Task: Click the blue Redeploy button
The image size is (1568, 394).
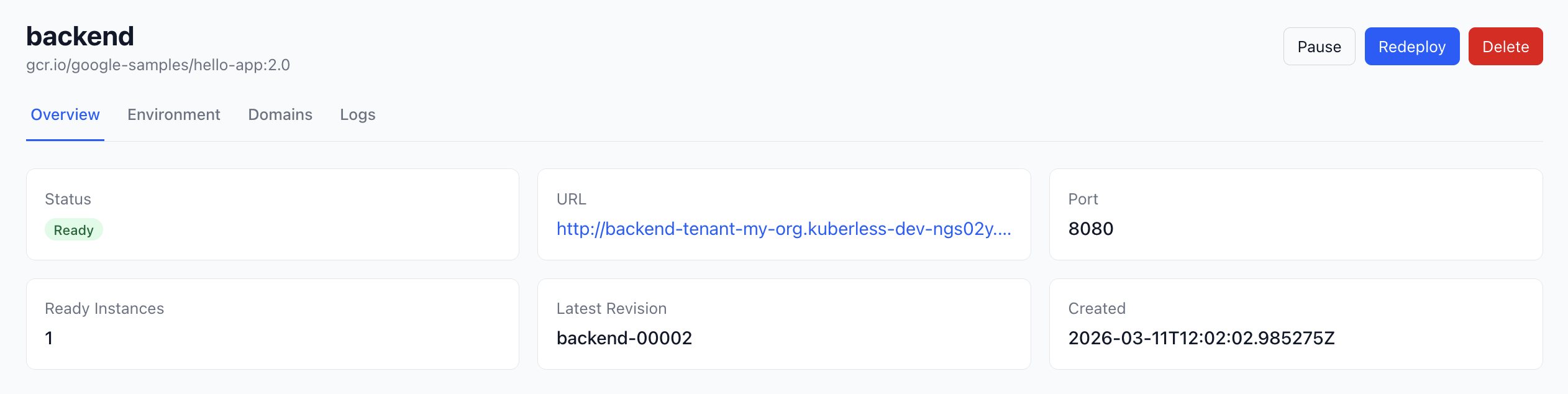Action: tap(1411, 47)
